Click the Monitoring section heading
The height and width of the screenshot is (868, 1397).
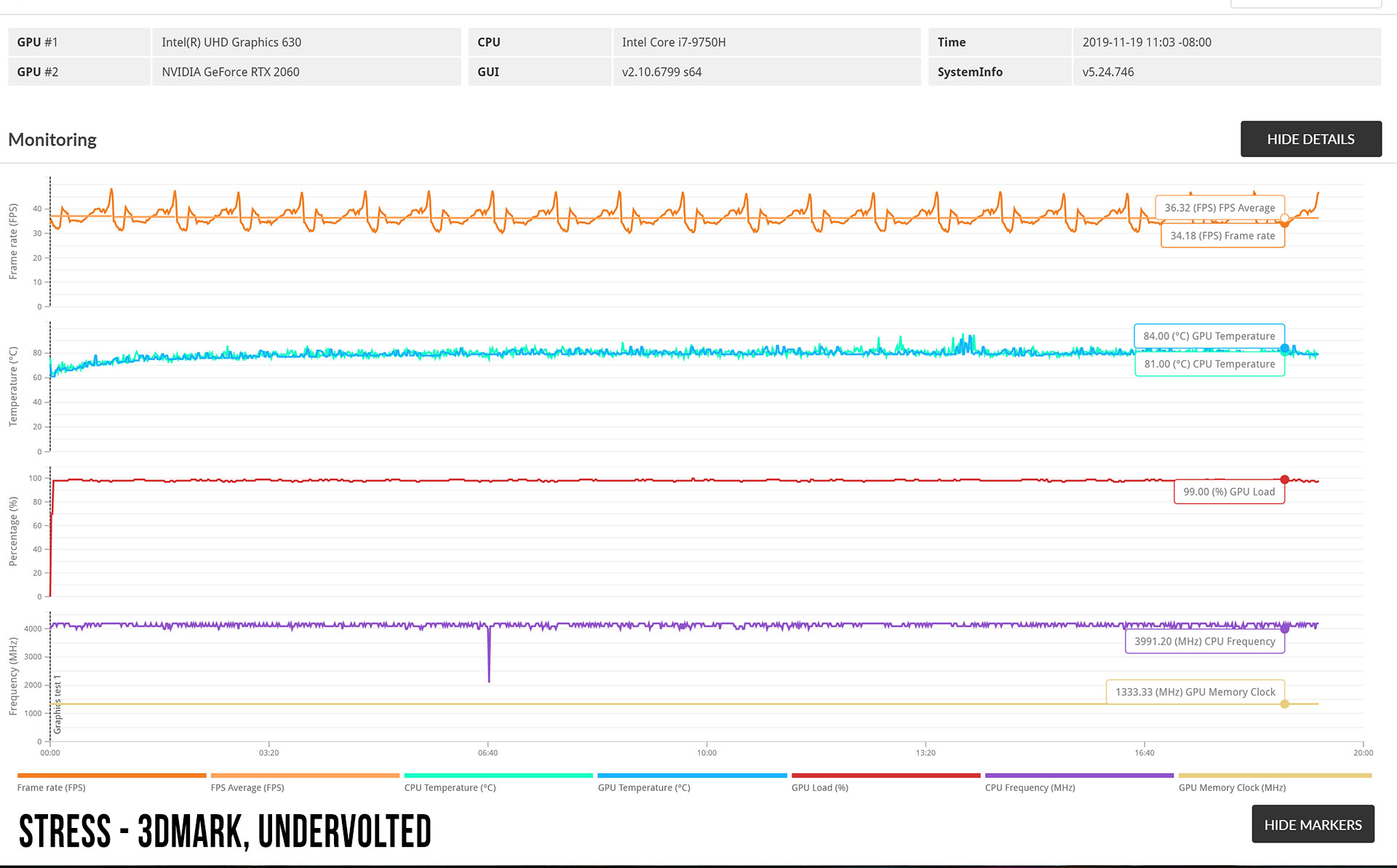point(52,140)
